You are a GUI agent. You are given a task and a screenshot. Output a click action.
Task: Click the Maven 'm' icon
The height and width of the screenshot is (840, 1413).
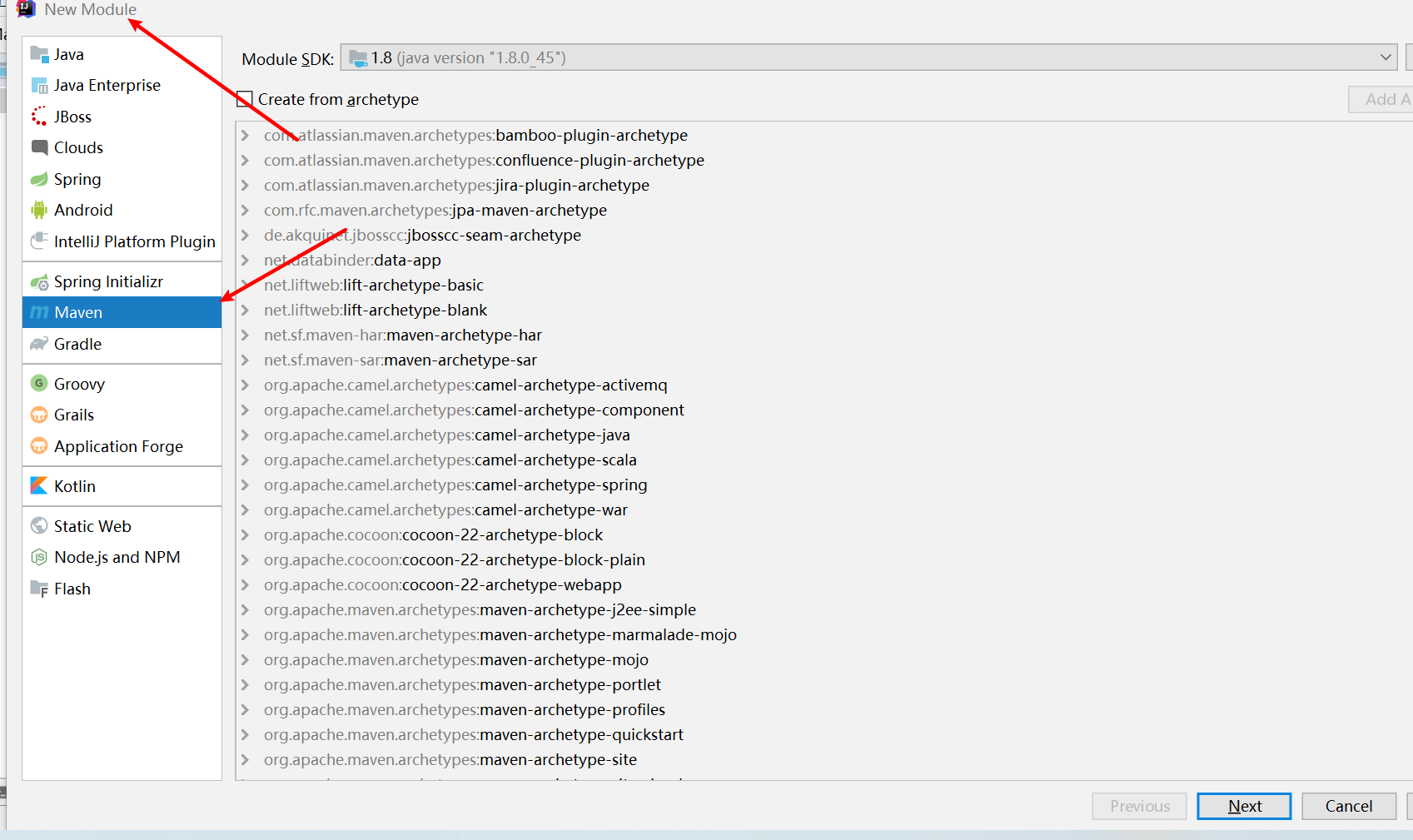coord(39,312)
